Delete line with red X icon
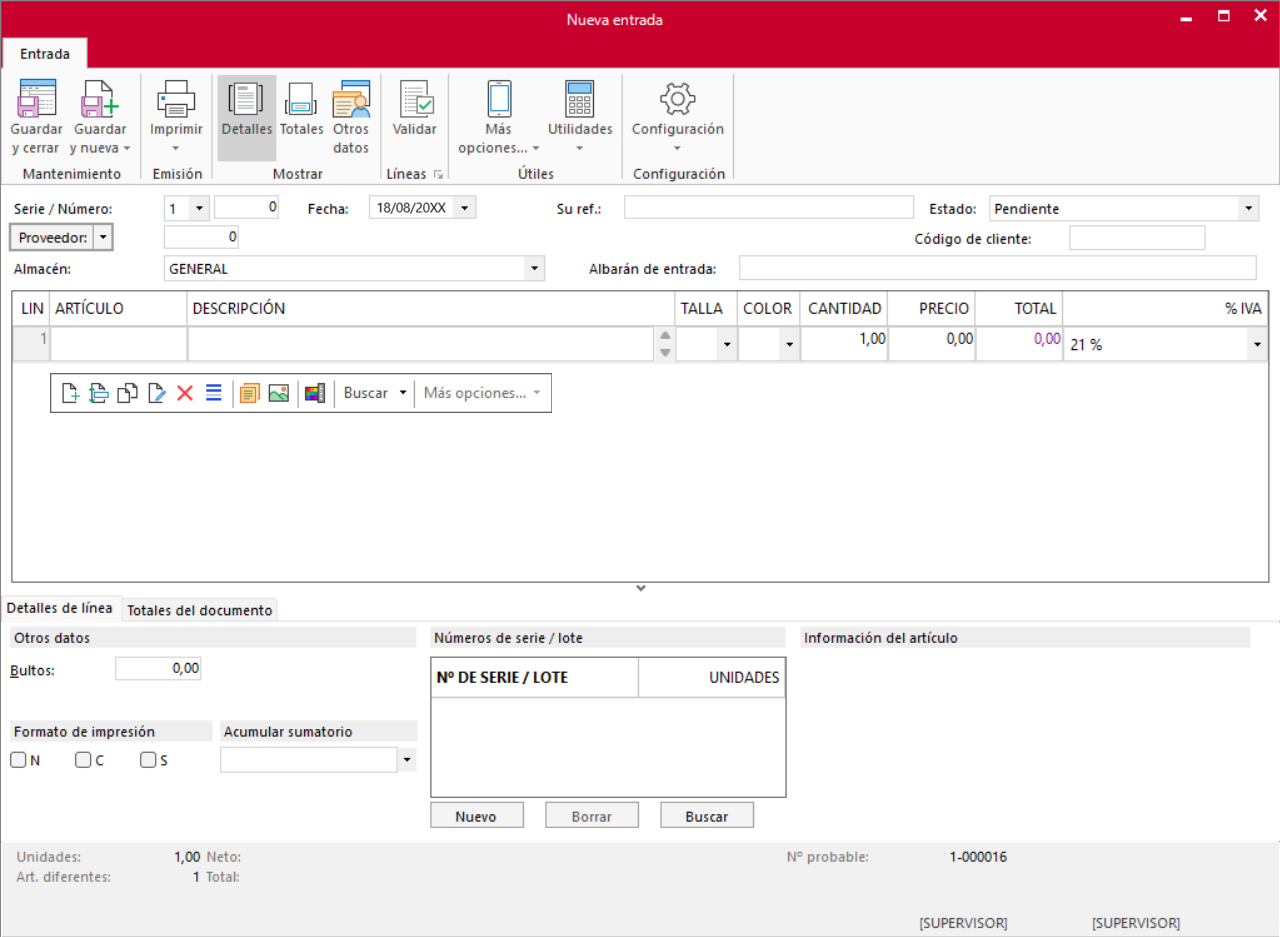Viewport: 1280px width, 937px height. point(185,393)
